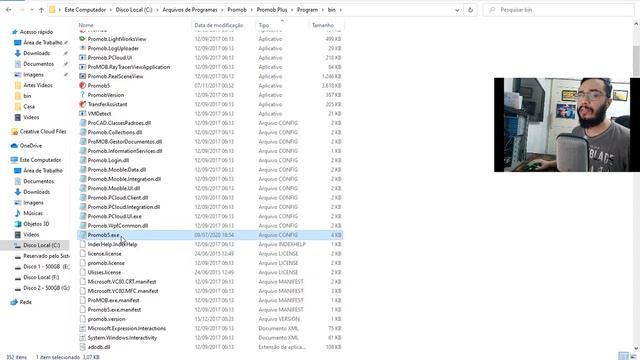Select the Microsoft.VC80.CRT.manifest file
Viewport: 640px width, 360px height.
click(x=210, y=282)
